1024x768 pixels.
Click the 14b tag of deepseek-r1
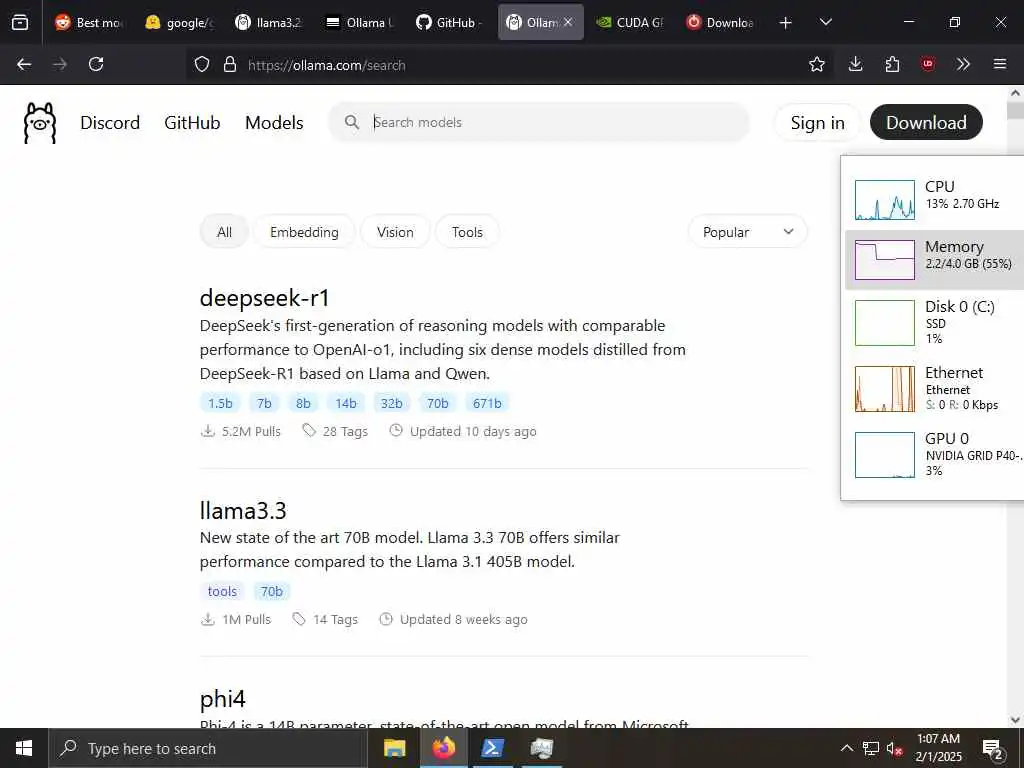click(345, 403)
